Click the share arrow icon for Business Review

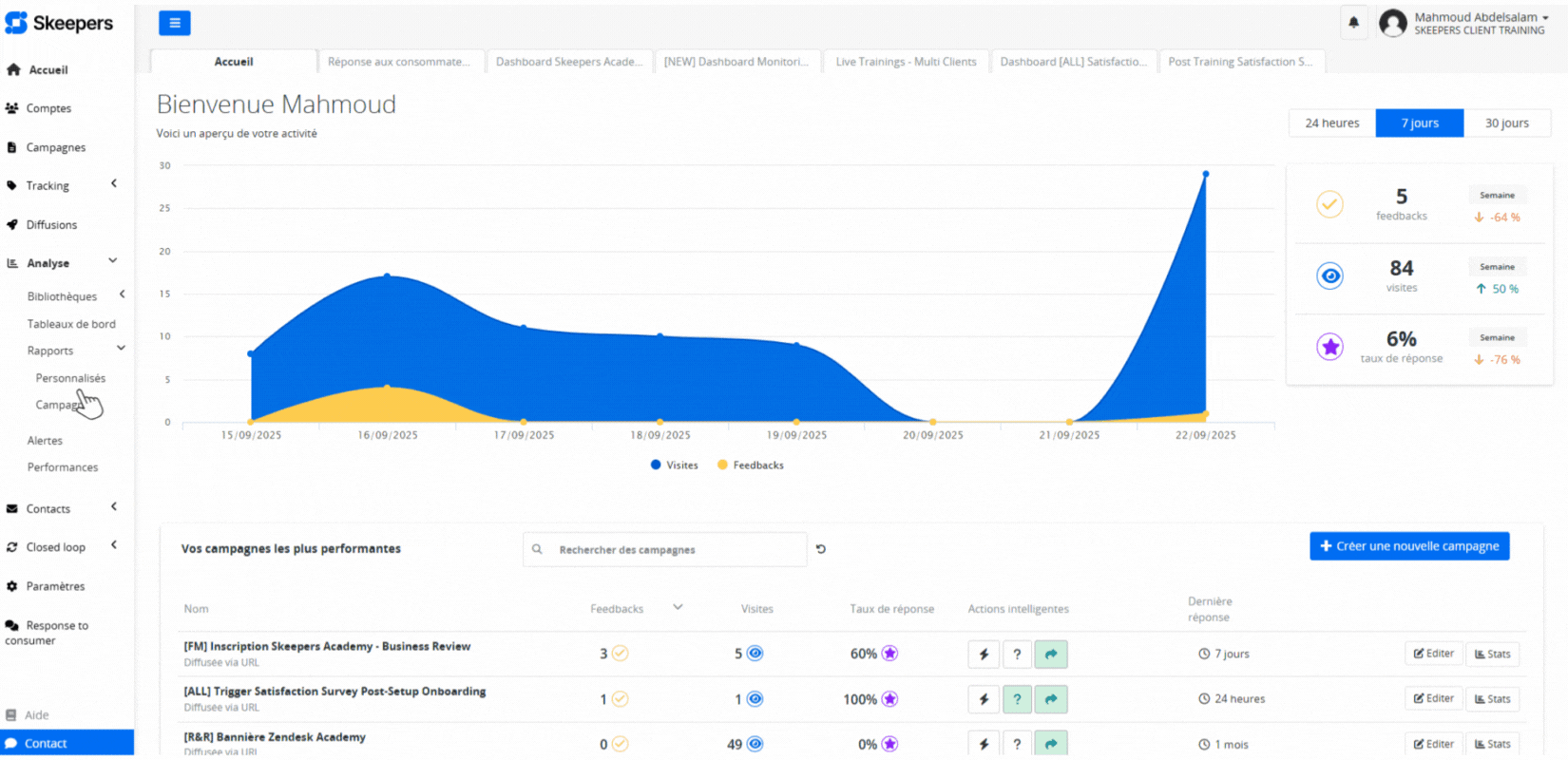point(1051,654)
